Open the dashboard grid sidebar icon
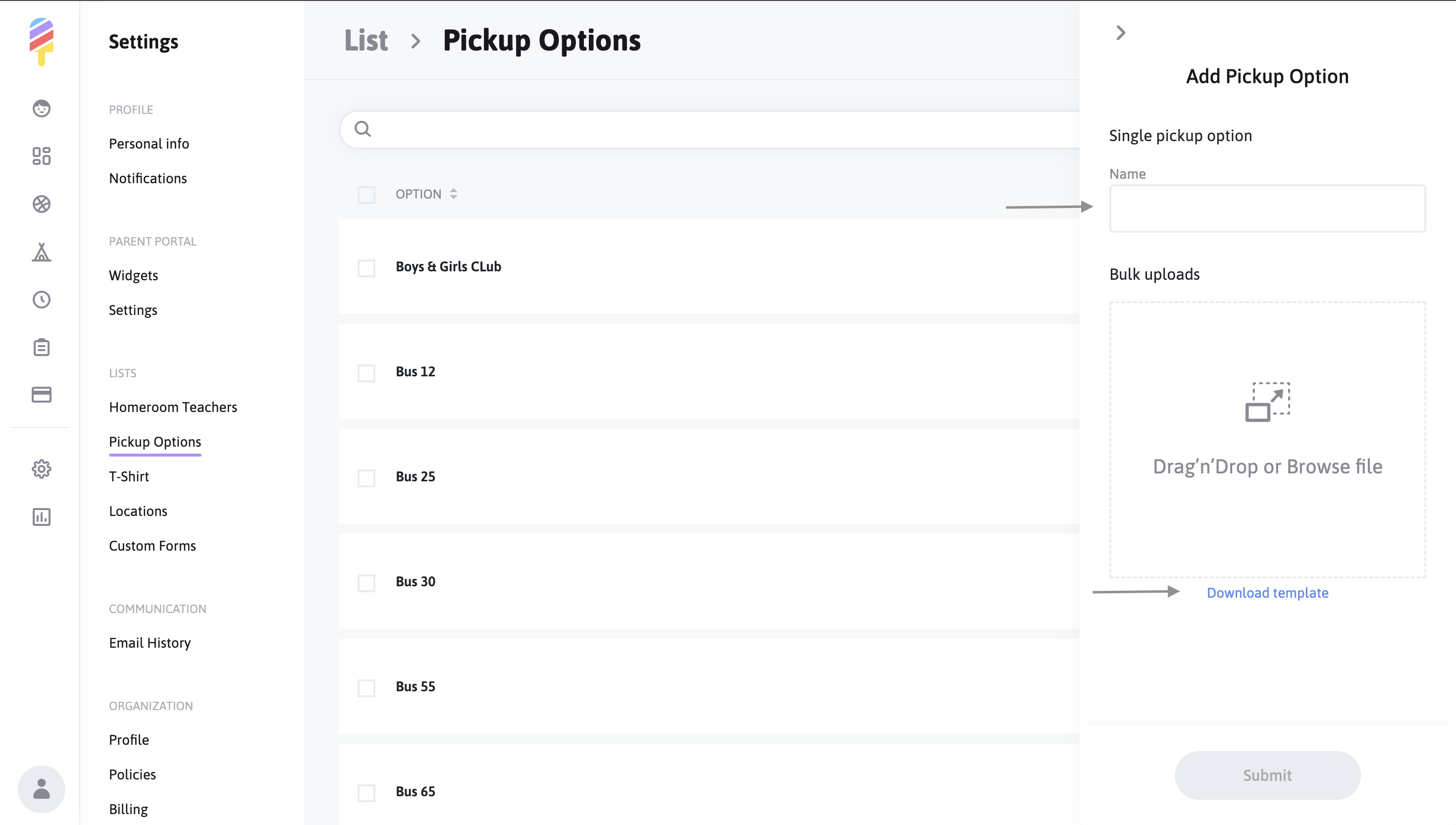Image resolution: width=1456 pixels, height=825 pixels. point(42,156)
